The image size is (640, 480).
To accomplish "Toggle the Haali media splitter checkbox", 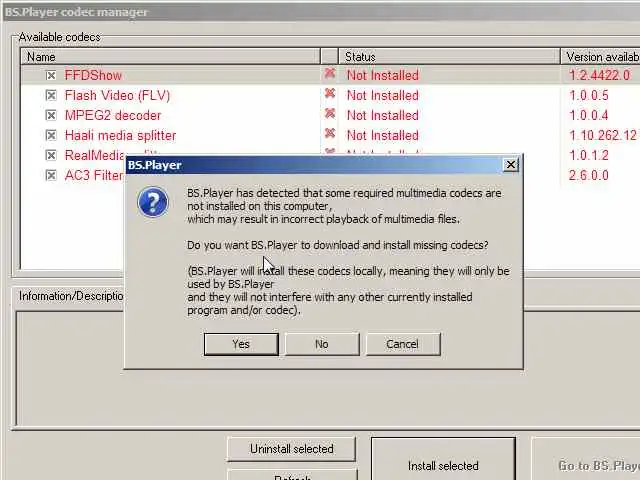I will 51,135.
